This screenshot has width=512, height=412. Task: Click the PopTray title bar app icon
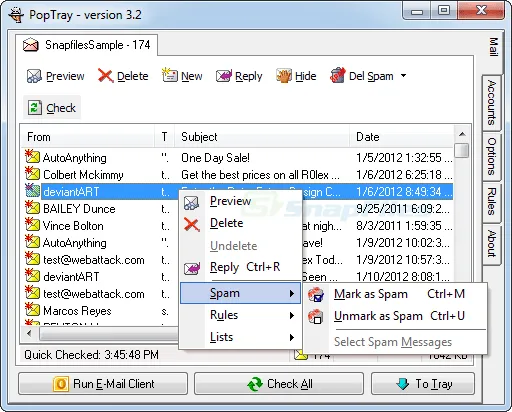click(x=16, y=15)
